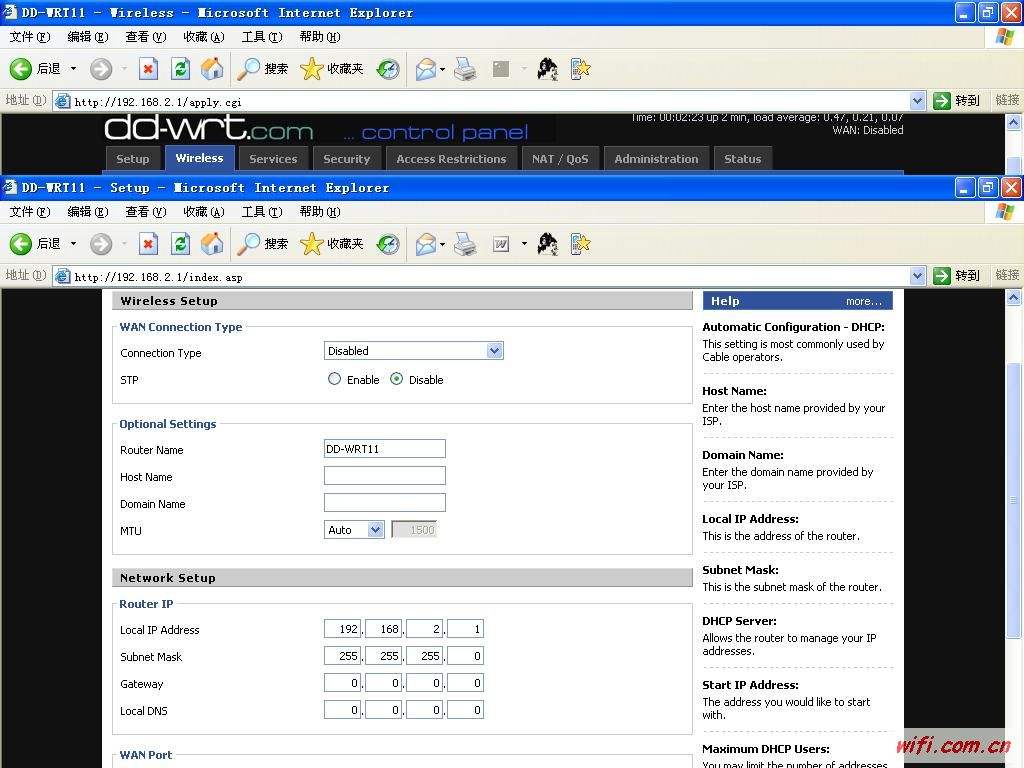
Task: Click the Setup page scrollbar up arrow
Action: (1014, 298)
